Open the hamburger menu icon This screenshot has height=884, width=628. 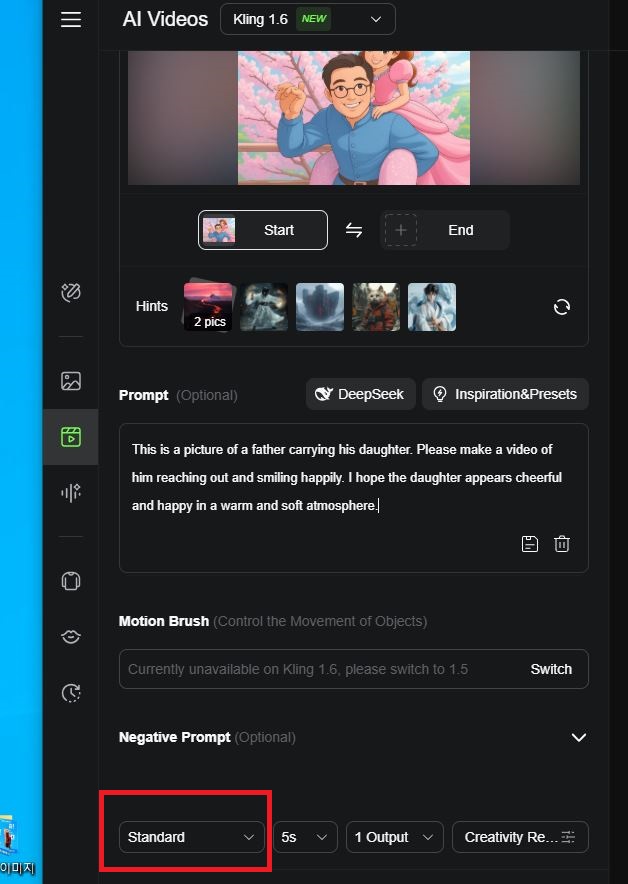pyautogui.click(x=70, y=19)
